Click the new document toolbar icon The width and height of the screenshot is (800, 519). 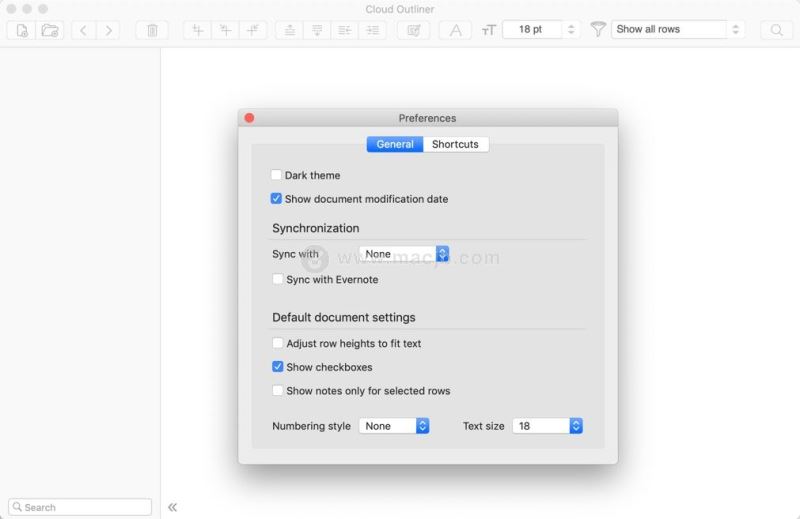[x=21, y=30]
